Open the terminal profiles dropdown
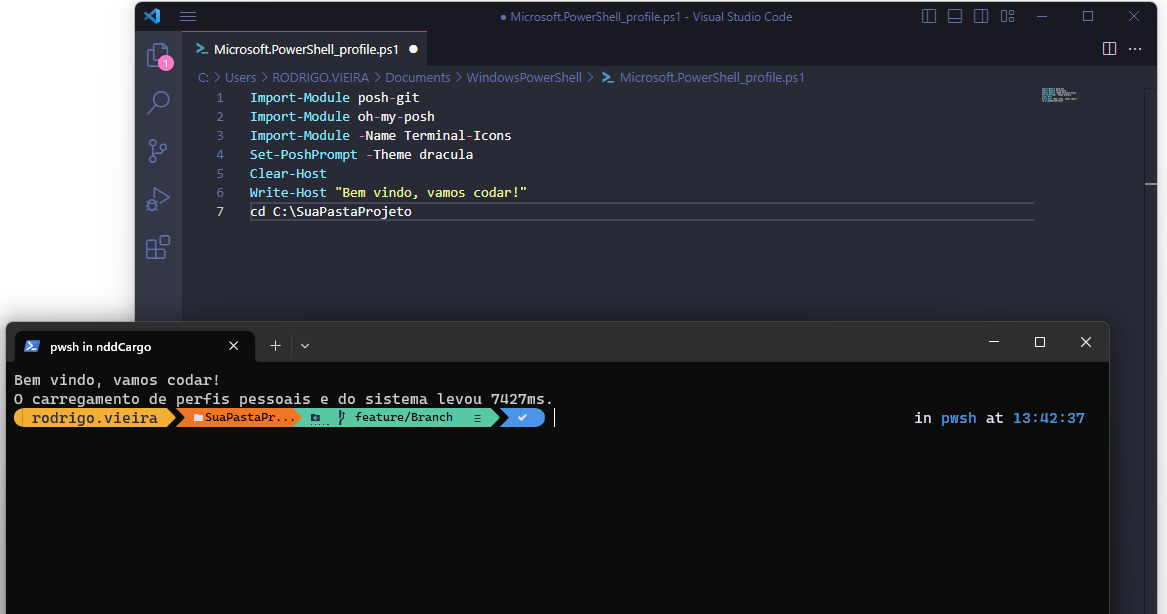Viewport: 1167px width, 614px height. click(x=305, y=345)
